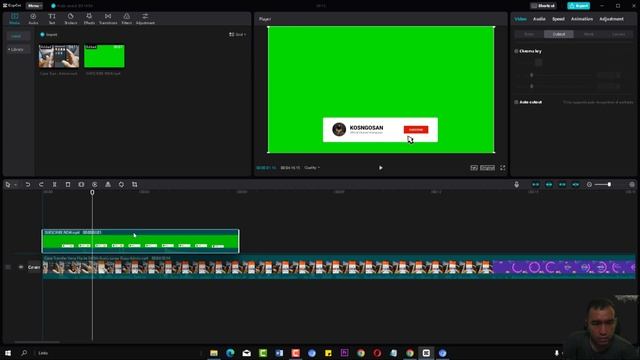Play the preview in the player
The width and height of the screenshot is (640, 360).
(380, 168)
